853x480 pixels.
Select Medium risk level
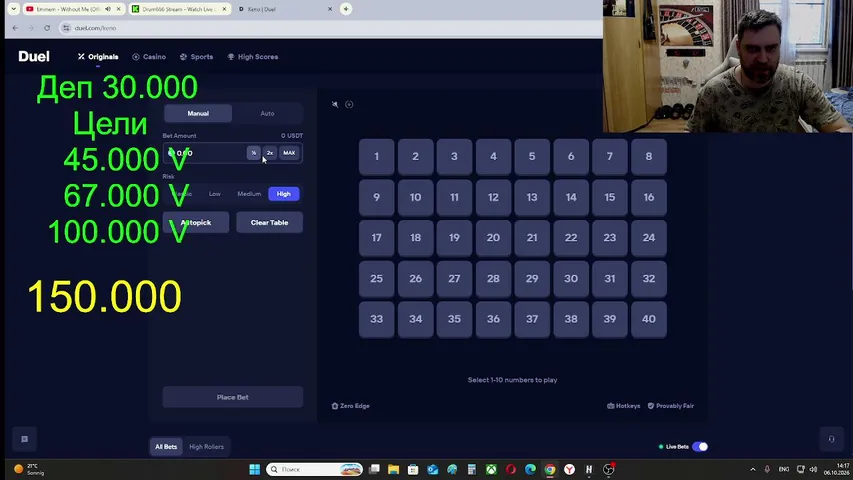pyautogui.click(x=249, y=194)
